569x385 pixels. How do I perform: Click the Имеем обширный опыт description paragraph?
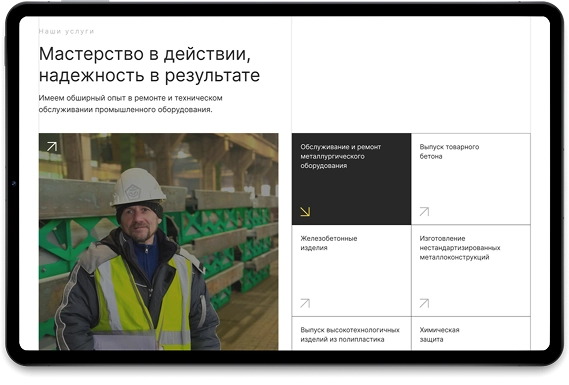coord(131,104)
